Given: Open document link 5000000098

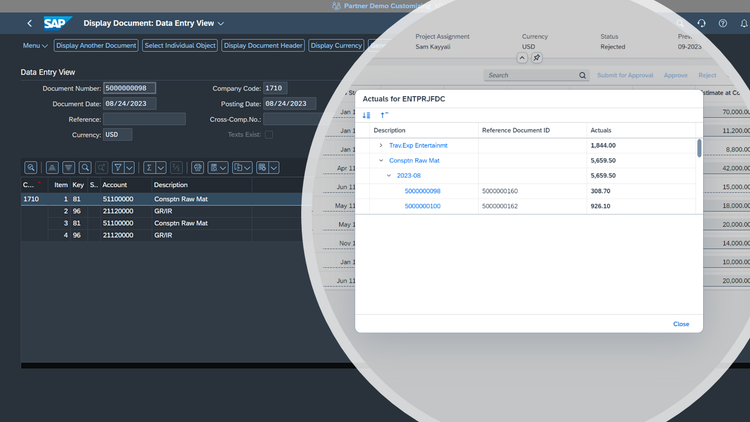Looking at the screenshot, I should (422, 191).
